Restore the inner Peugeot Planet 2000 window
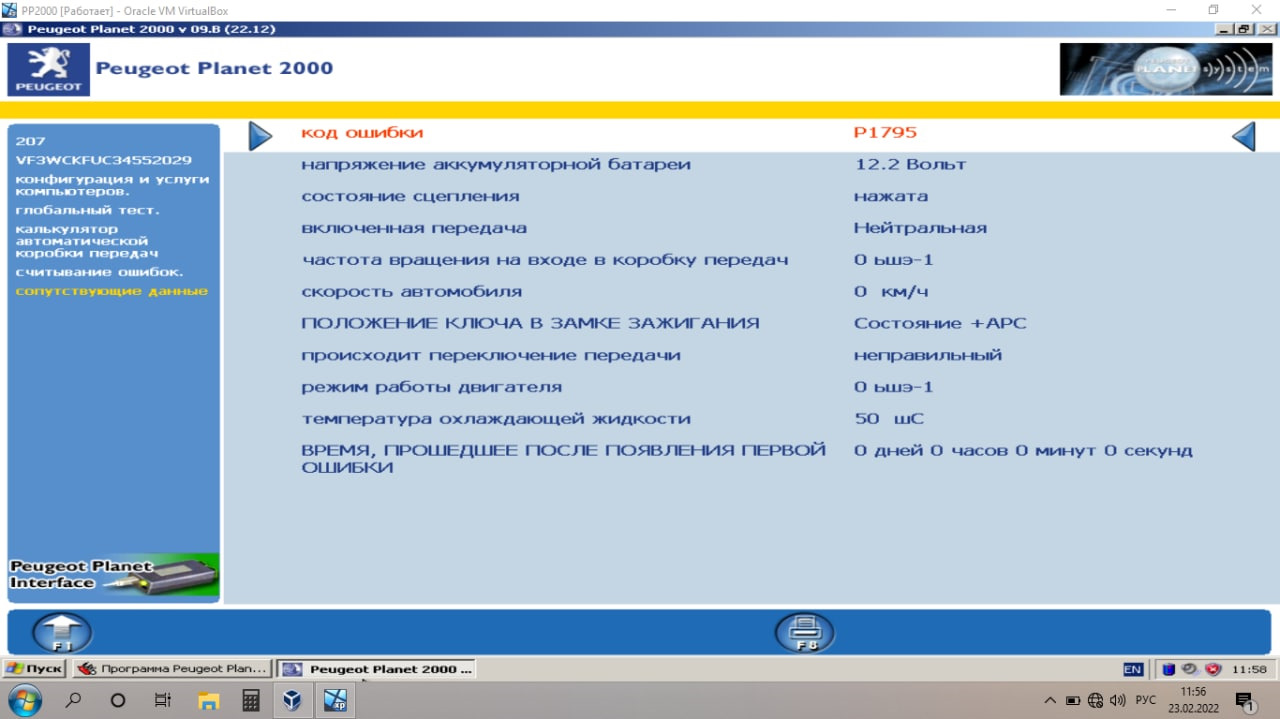The width and height of the screenshot is (1280, 719). (1243, 29)
